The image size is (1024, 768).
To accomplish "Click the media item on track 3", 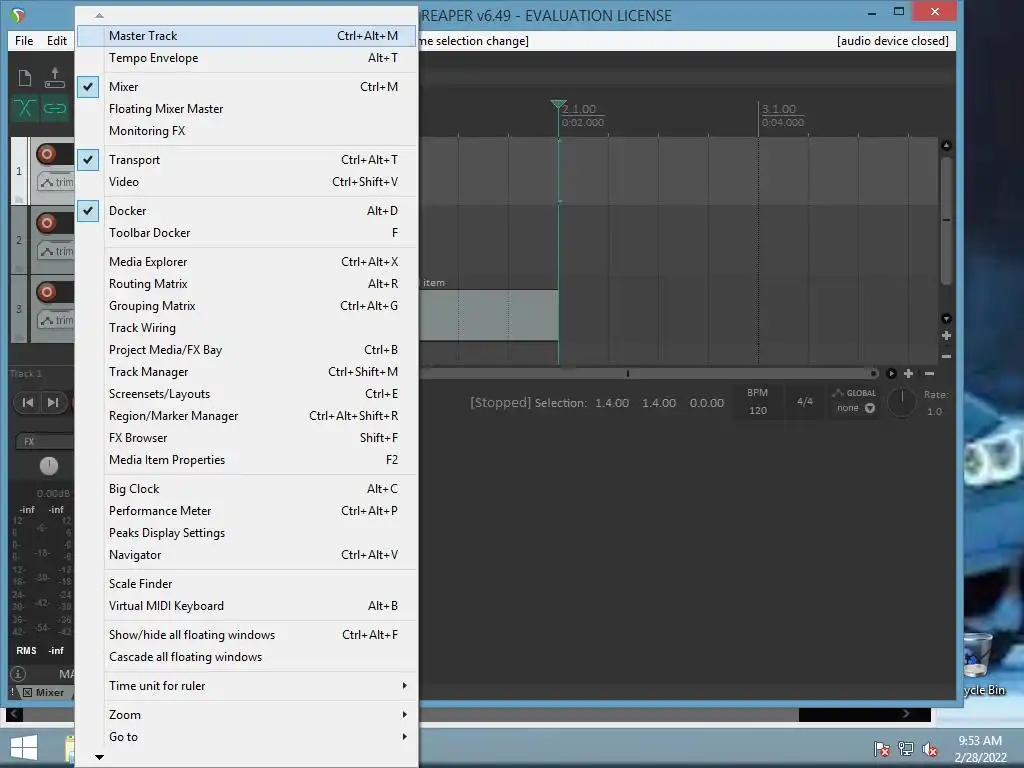I will point(488,315).
